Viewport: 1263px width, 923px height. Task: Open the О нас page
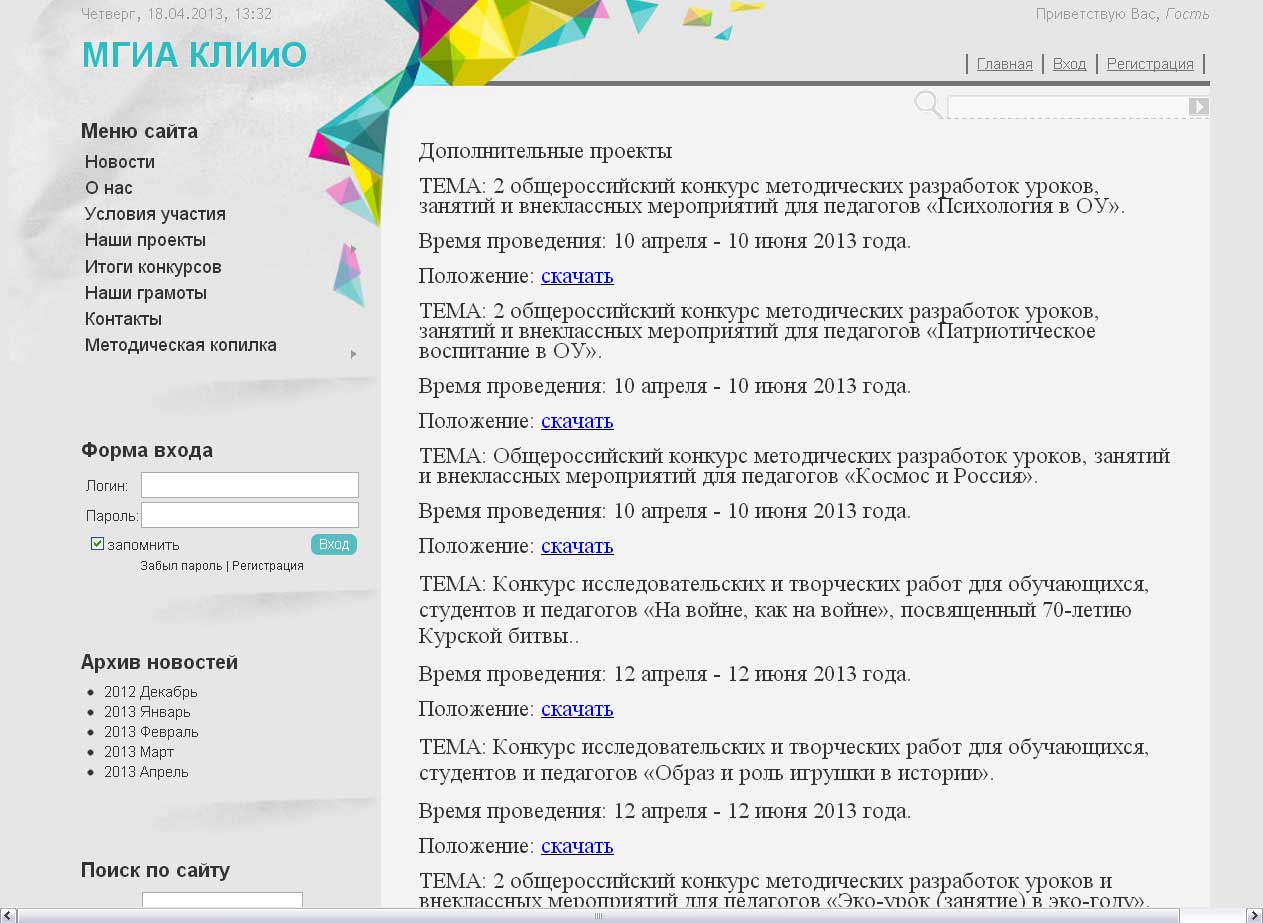pos(109,188)
